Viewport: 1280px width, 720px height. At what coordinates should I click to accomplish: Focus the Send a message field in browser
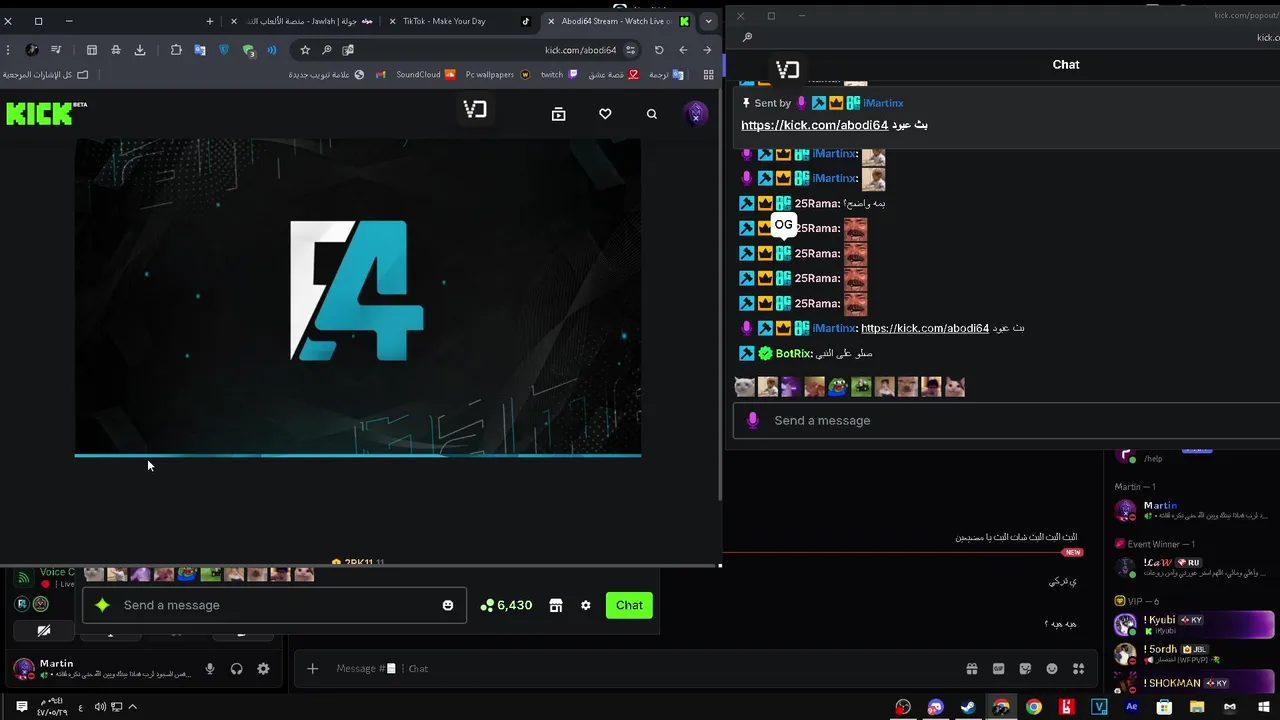pyautogui.click(x=274, y=605)
